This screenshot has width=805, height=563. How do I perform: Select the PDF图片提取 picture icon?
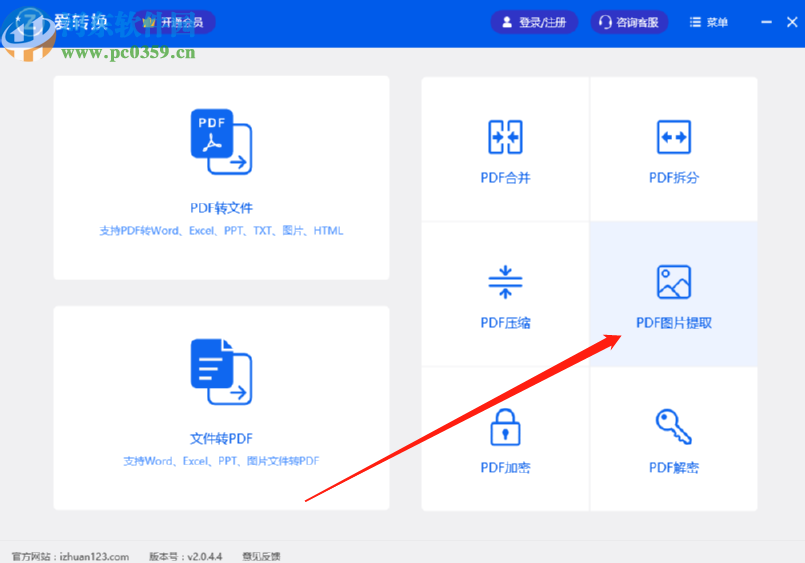tap(674, 282)
